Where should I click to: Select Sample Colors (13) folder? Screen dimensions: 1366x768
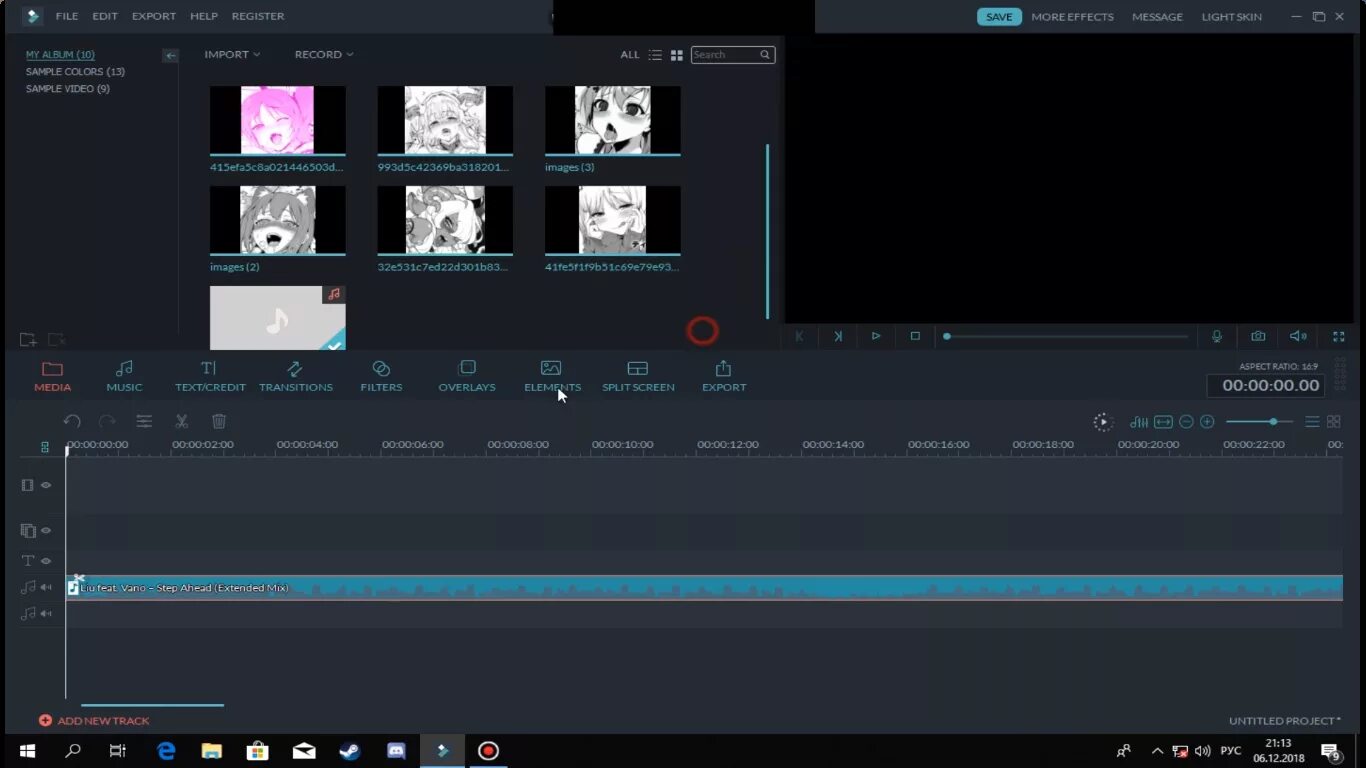pyautogui.click(x=75, y=72)
